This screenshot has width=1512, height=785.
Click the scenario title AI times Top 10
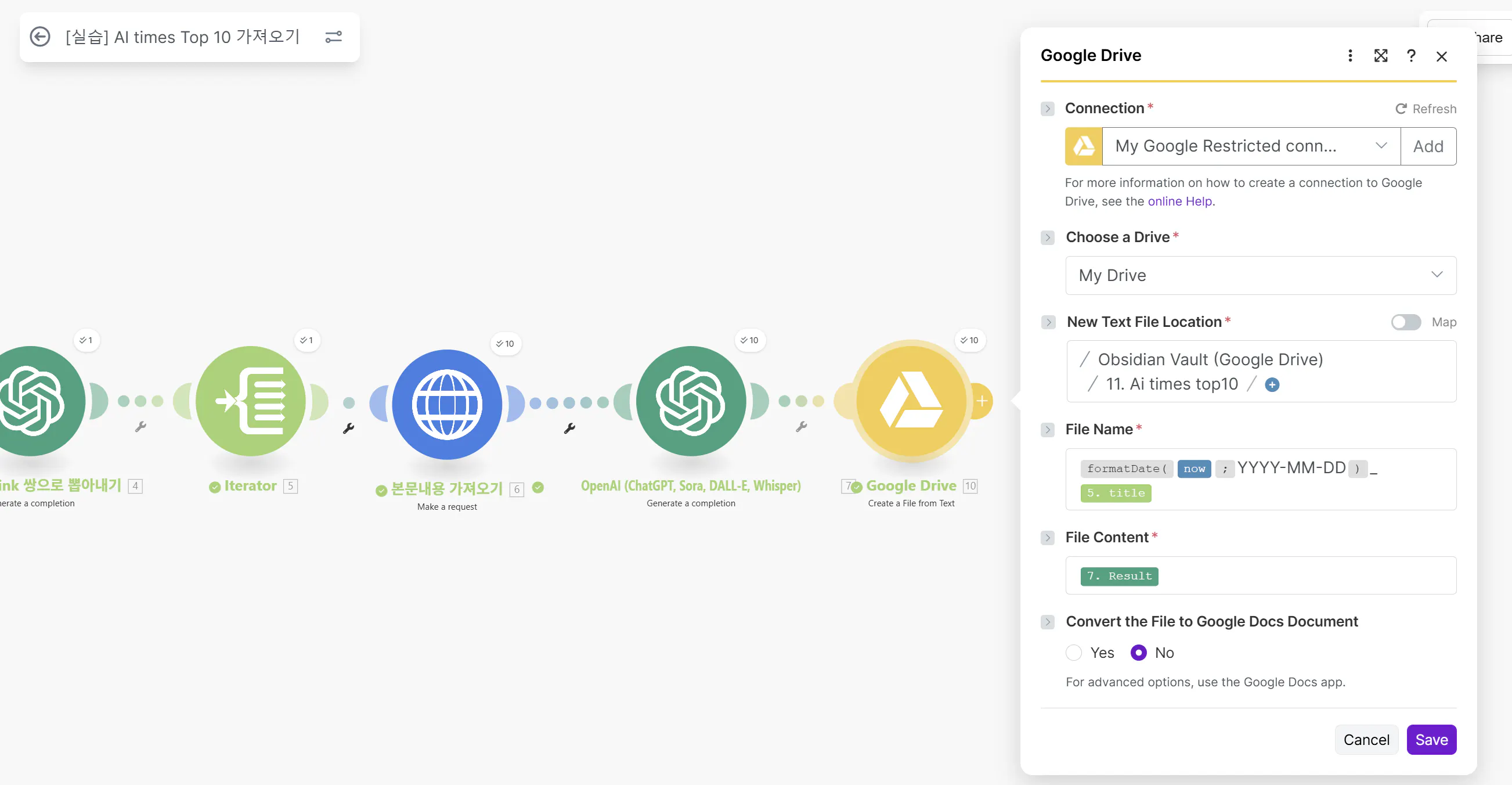(183, 37)
